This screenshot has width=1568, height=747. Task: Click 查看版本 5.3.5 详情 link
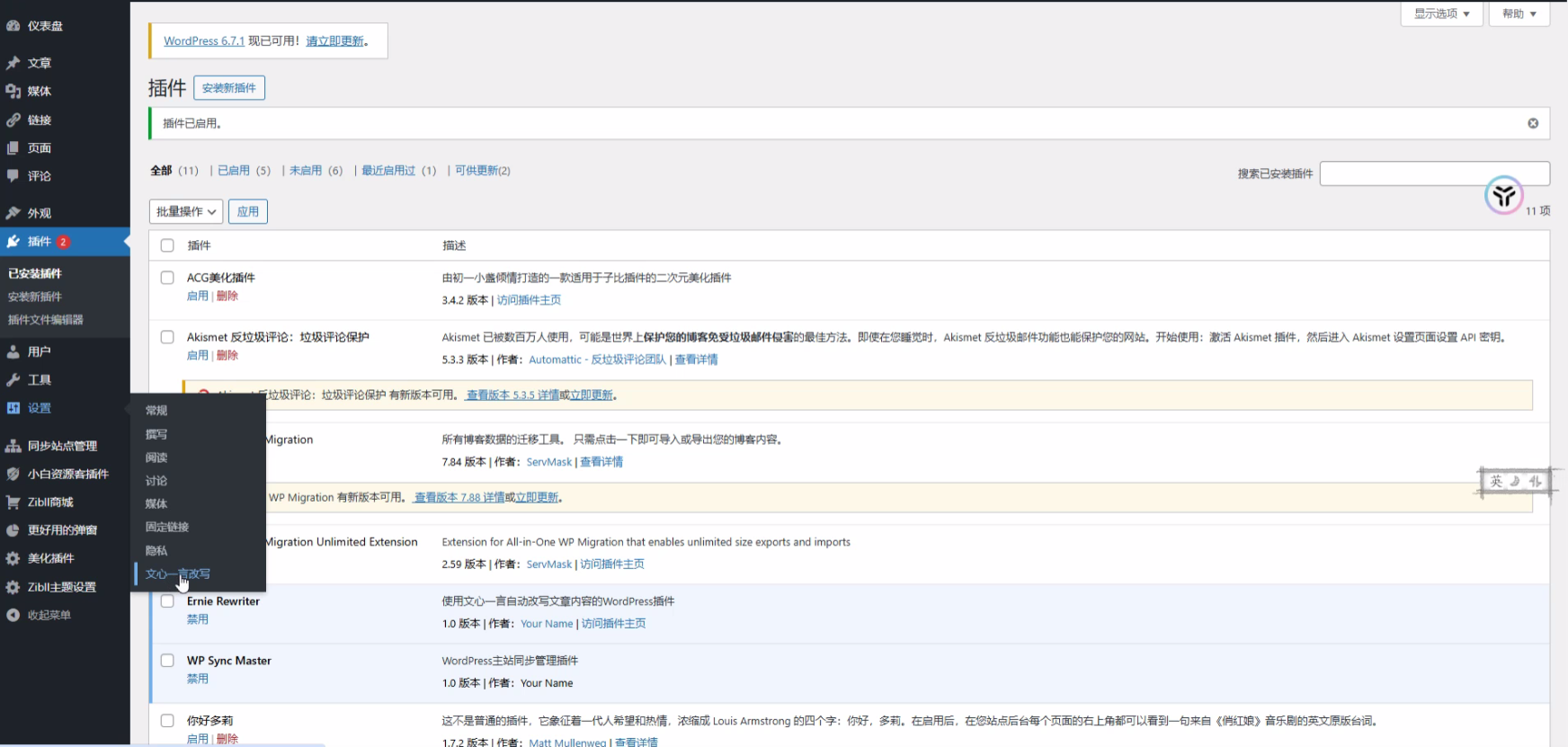click(512, 395)
